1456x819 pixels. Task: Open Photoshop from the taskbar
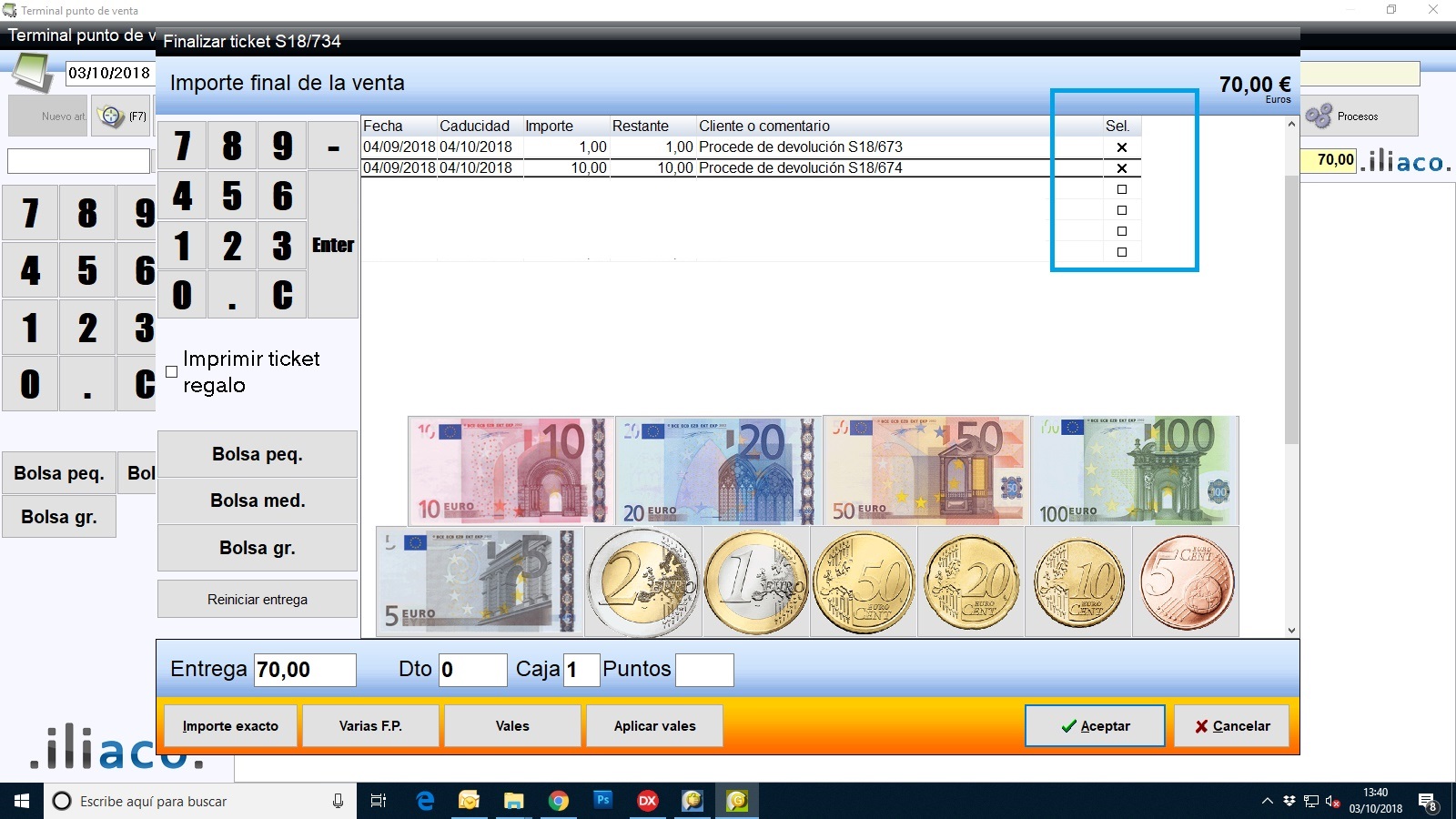coord(603,801)
